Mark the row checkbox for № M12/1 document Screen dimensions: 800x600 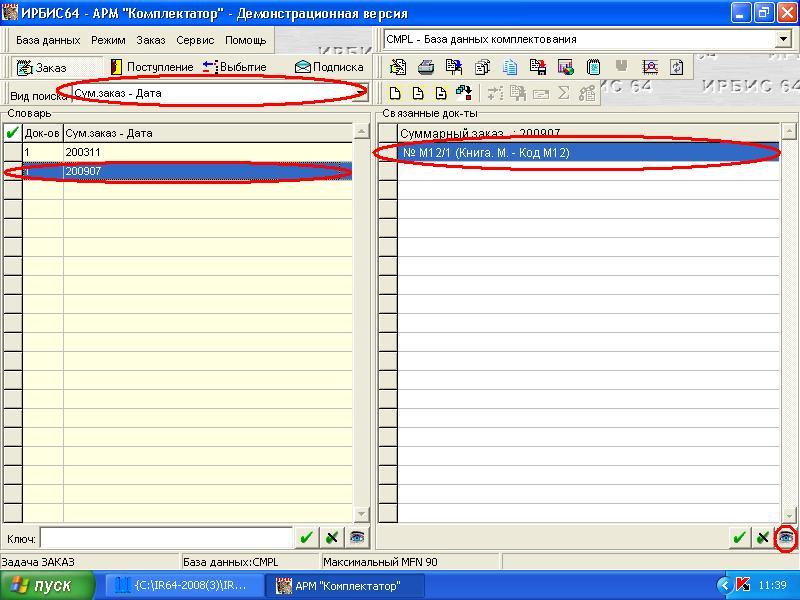tap(387, 153)
